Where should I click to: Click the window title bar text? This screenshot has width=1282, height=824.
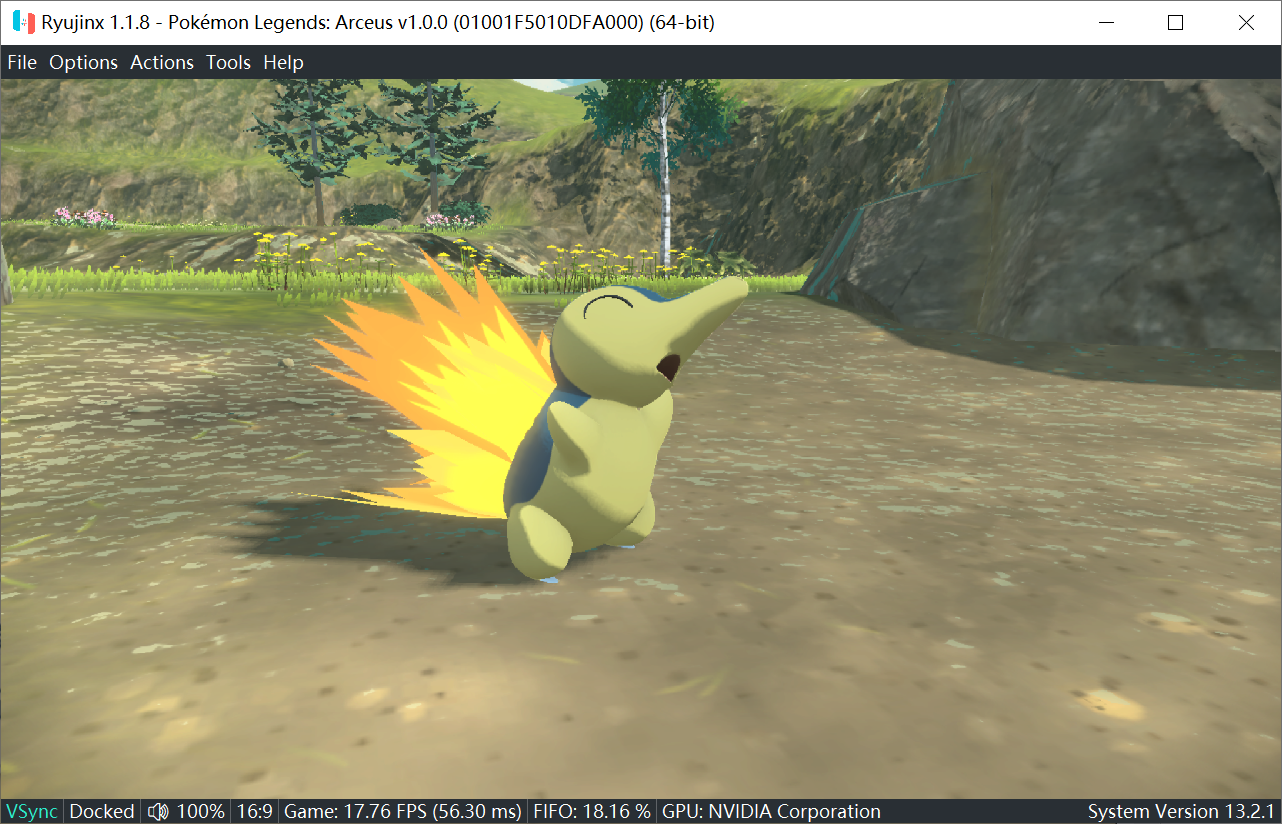pos(378,22)
